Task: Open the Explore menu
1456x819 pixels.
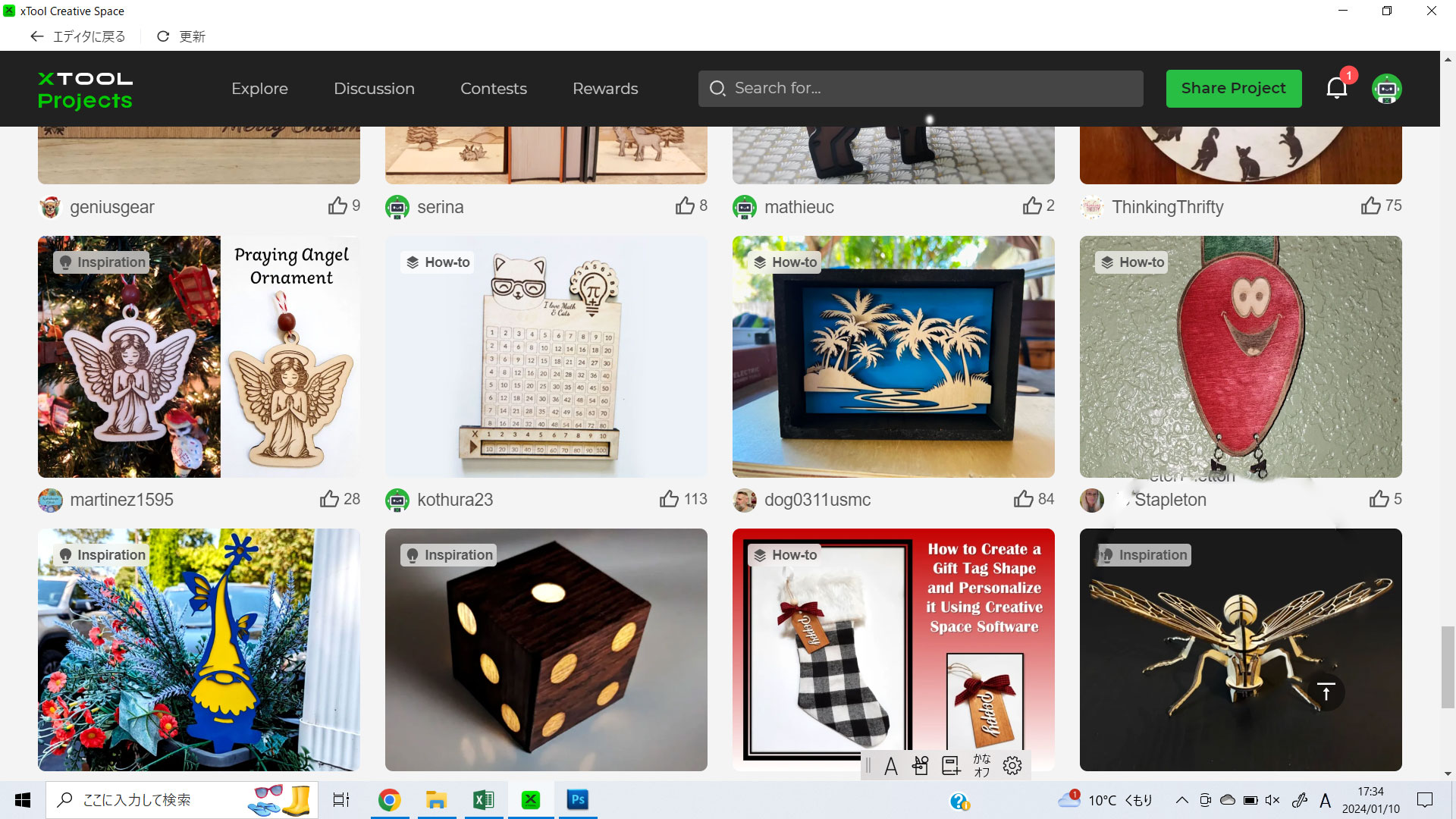Action: pos(259,89)
